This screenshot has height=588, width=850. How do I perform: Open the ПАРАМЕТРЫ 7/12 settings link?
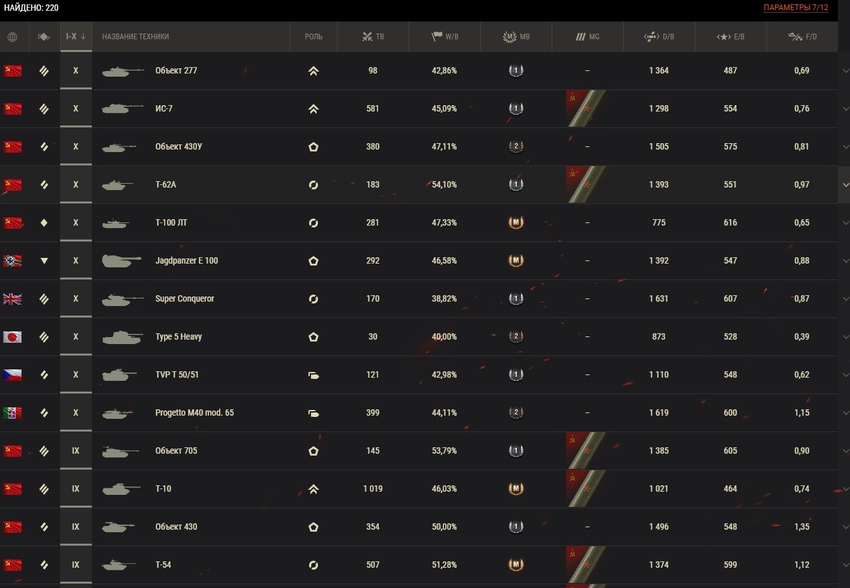click(796, 8)
